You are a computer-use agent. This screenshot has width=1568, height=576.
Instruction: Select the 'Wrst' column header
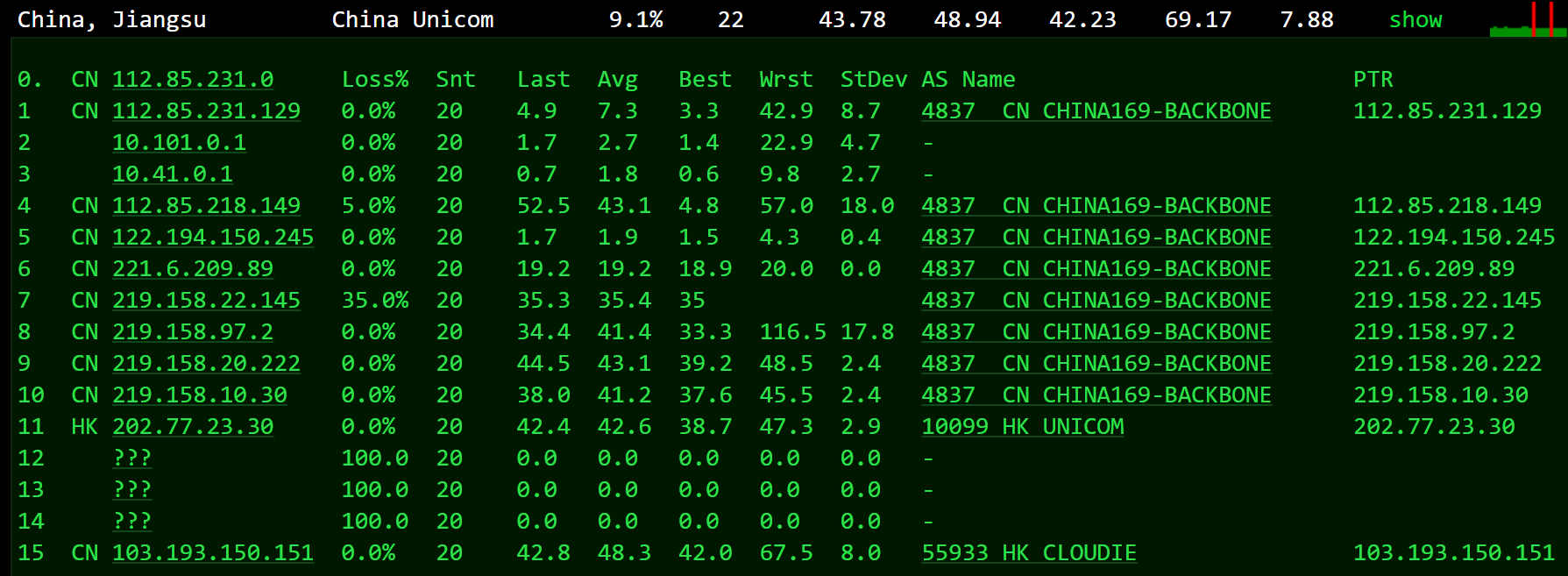(x=786, y=80)
